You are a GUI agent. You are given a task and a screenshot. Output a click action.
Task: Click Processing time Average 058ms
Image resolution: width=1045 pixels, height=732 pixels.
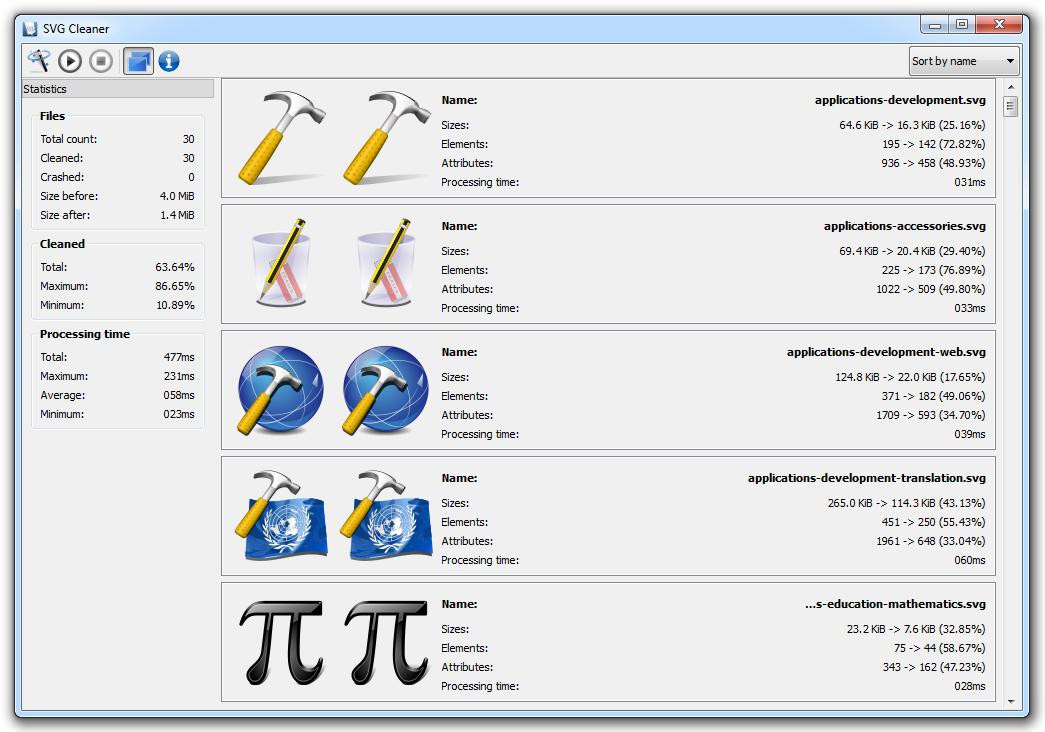pos(179,395)
